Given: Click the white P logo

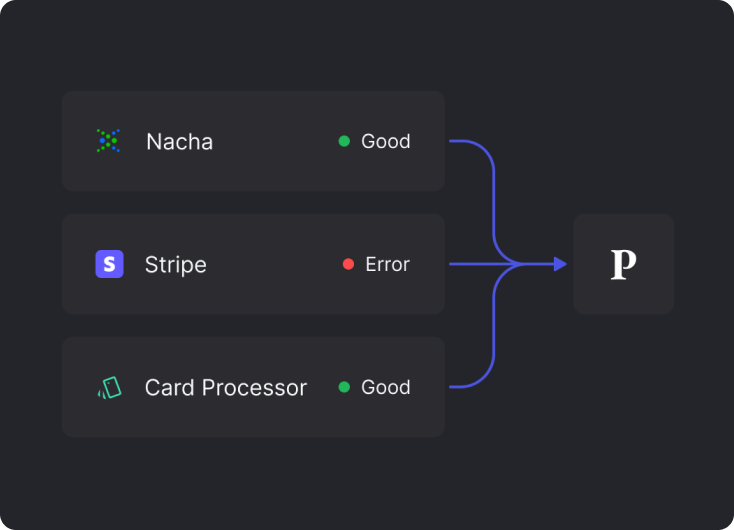Looking at the screenshot, I should (x=623, y=264).
